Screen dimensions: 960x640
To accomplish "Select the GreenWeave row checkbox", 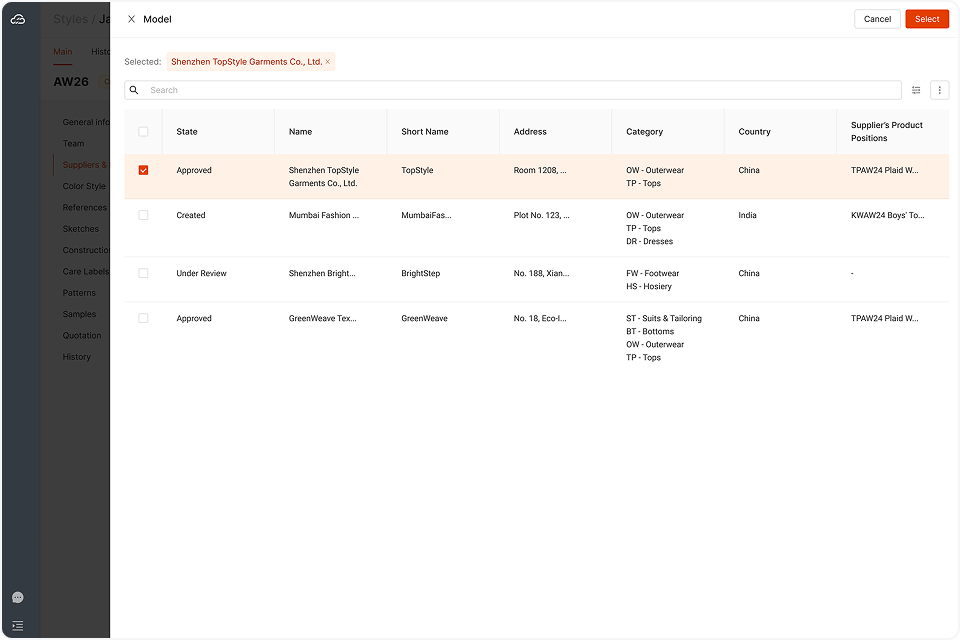I will [x=143, y=318].
